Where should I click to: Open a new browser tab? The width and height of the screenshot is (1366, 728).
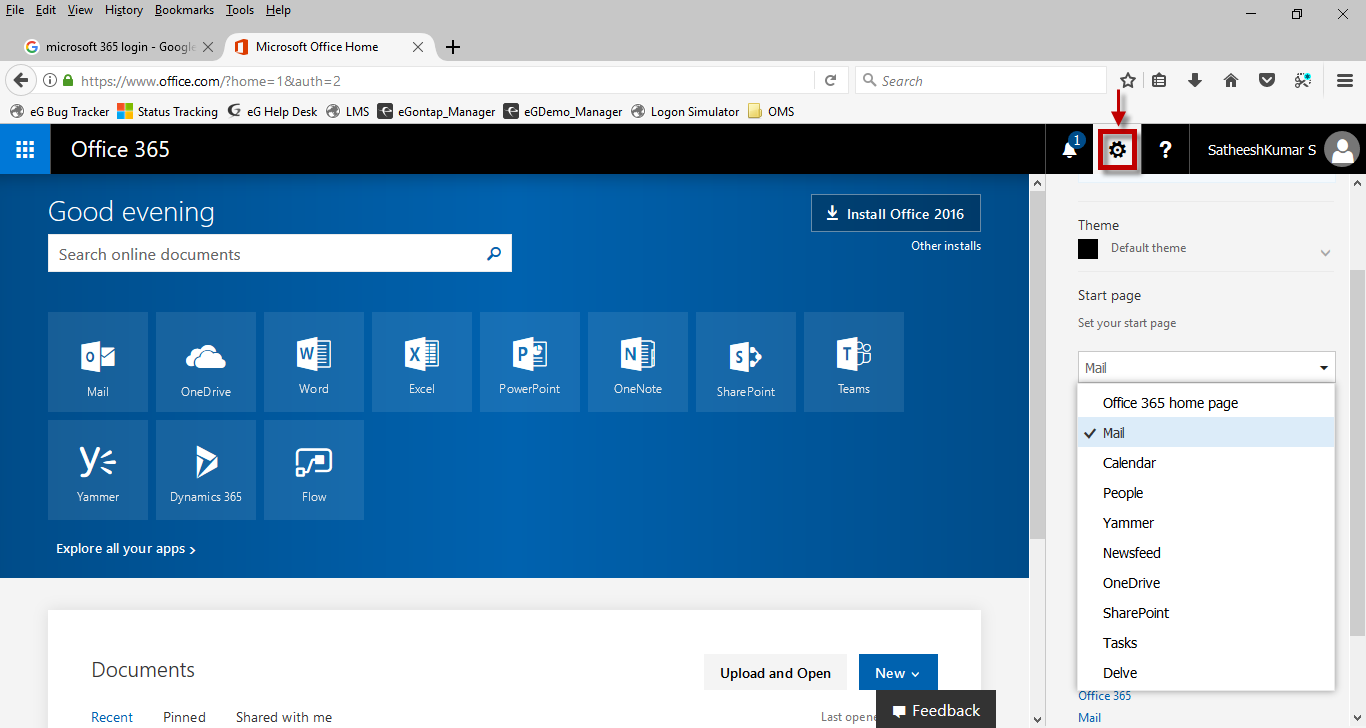453,47
